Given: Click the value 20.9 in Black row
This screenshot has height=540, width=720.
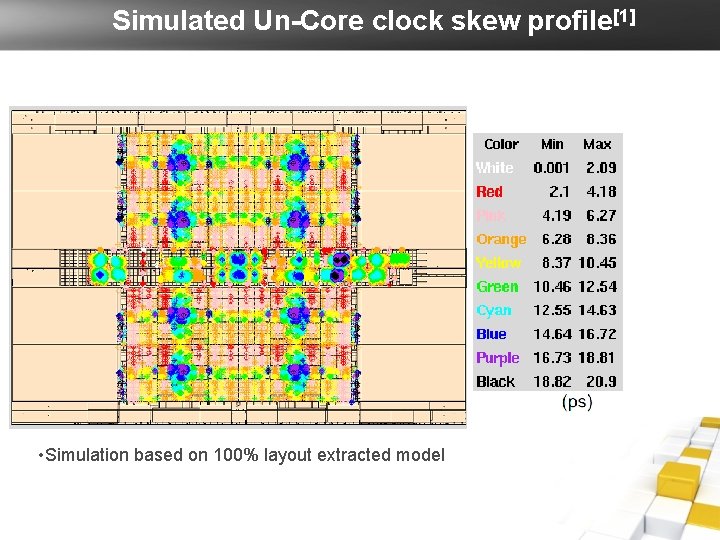Looking at the screenshot, I should tap(601, 382).
